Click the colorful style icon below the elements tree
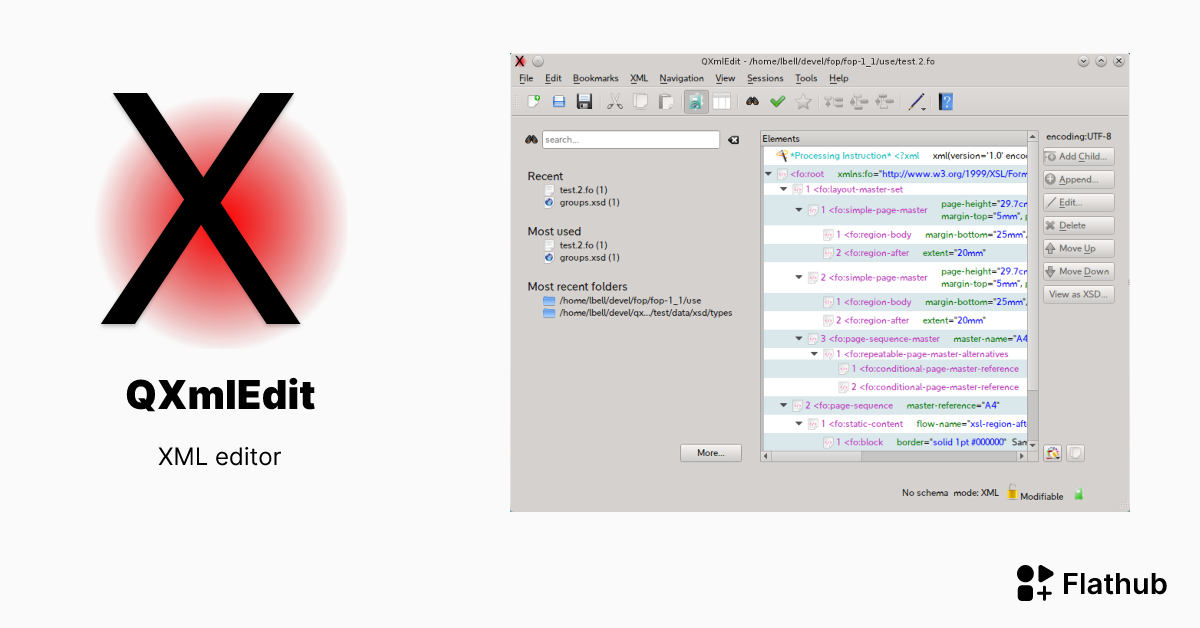1200x628 pixels. [x=1052, y=452]
